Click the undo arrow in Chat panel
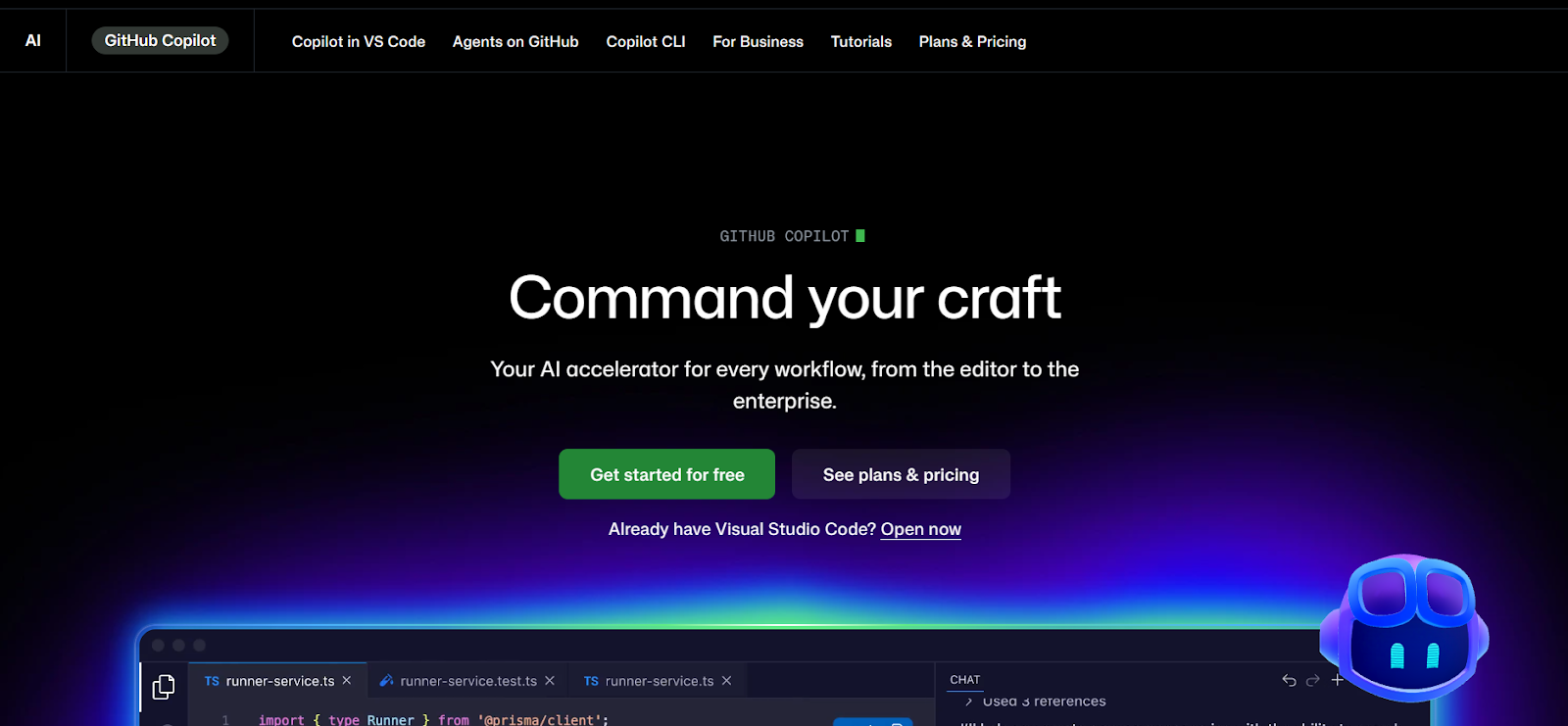Image resolution: width=1568 pixels, height=726 pixels. (1289, 680)
